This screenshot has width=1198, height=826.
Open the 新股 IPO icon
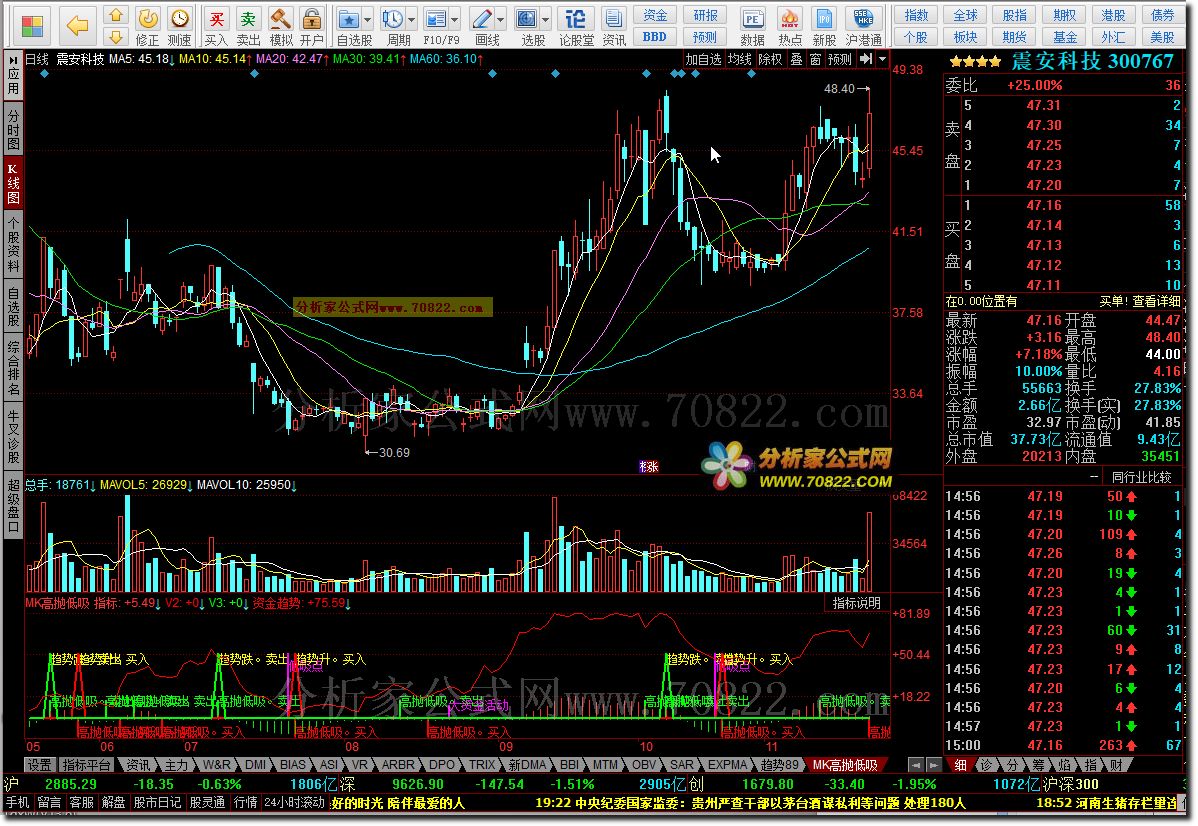pyautogui.click(x=825, y=27)
